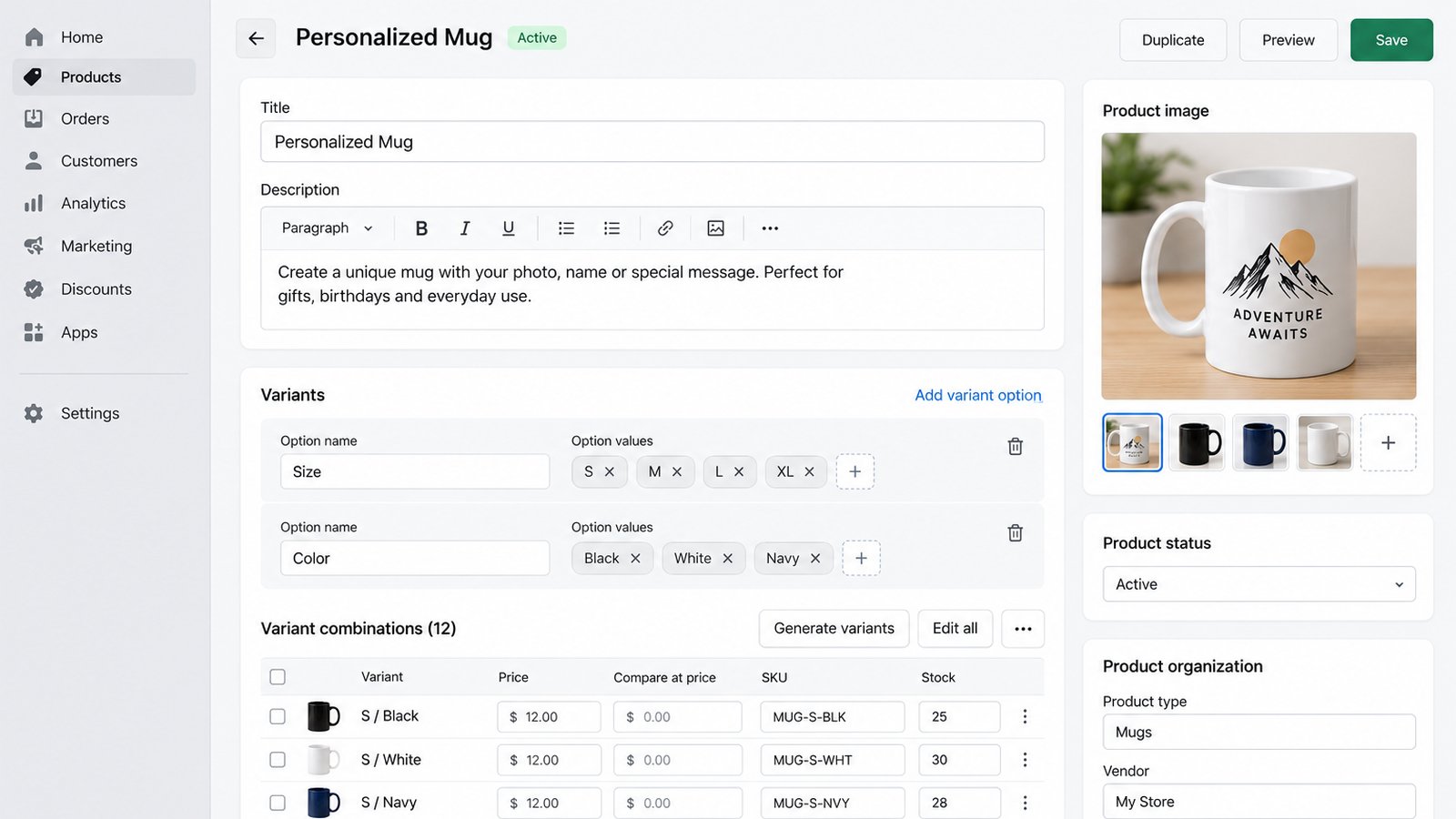1456x819 pixels.
Task: Insert numbered list in description
Action: click(612, 228)
